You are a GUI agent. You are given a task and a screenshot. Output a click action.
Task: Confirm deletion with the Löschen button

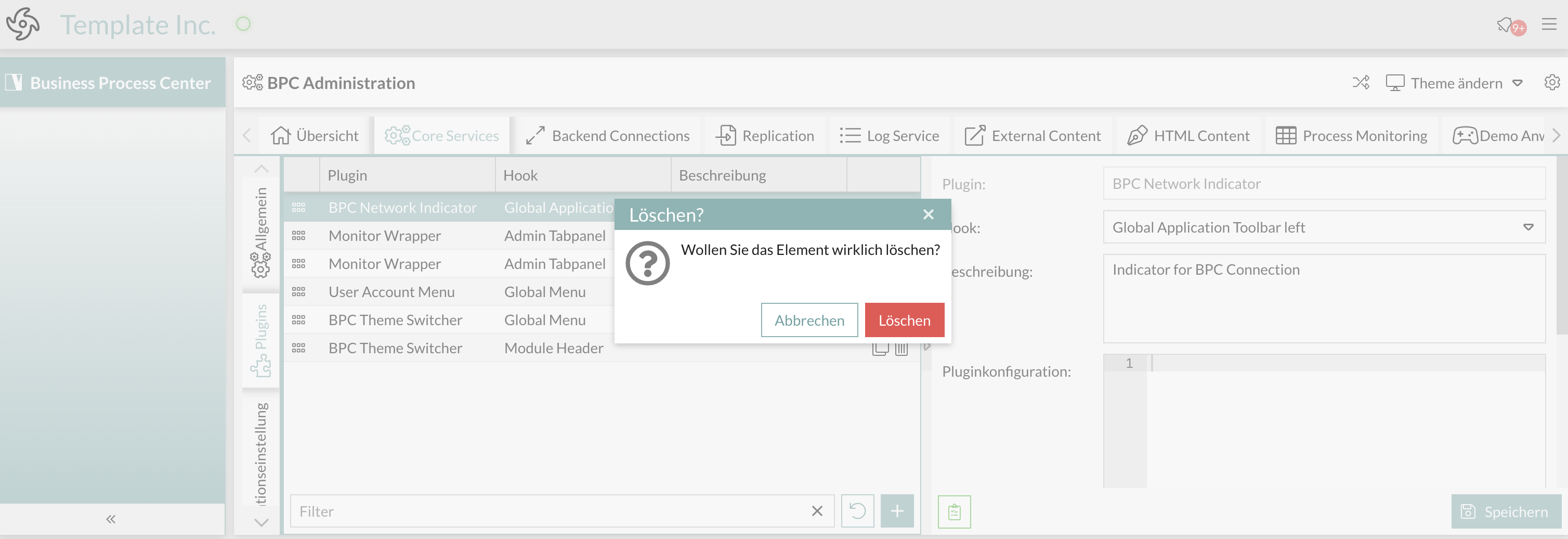904,320
